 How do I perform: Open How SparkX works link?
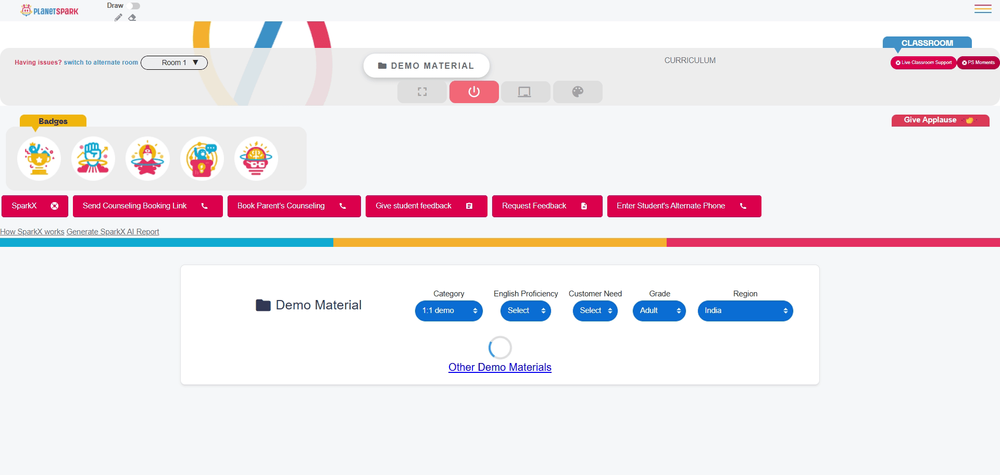[32, 232]
